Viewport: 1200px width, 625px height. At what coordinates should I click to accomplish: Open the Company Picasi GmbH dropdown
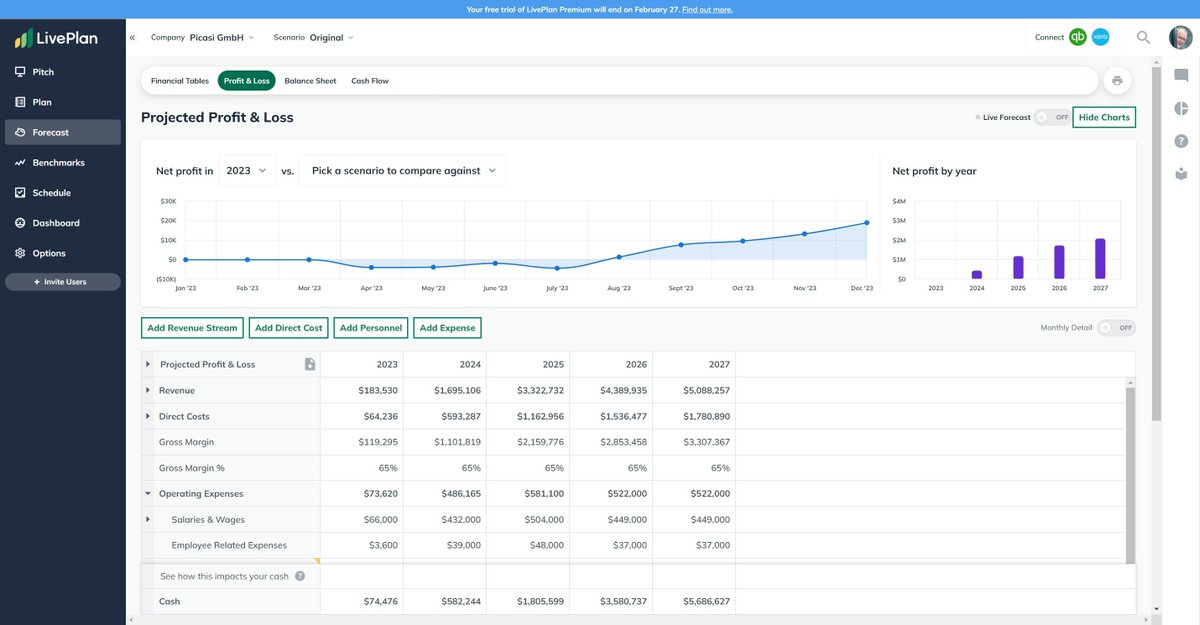click(x=203, y=38)
